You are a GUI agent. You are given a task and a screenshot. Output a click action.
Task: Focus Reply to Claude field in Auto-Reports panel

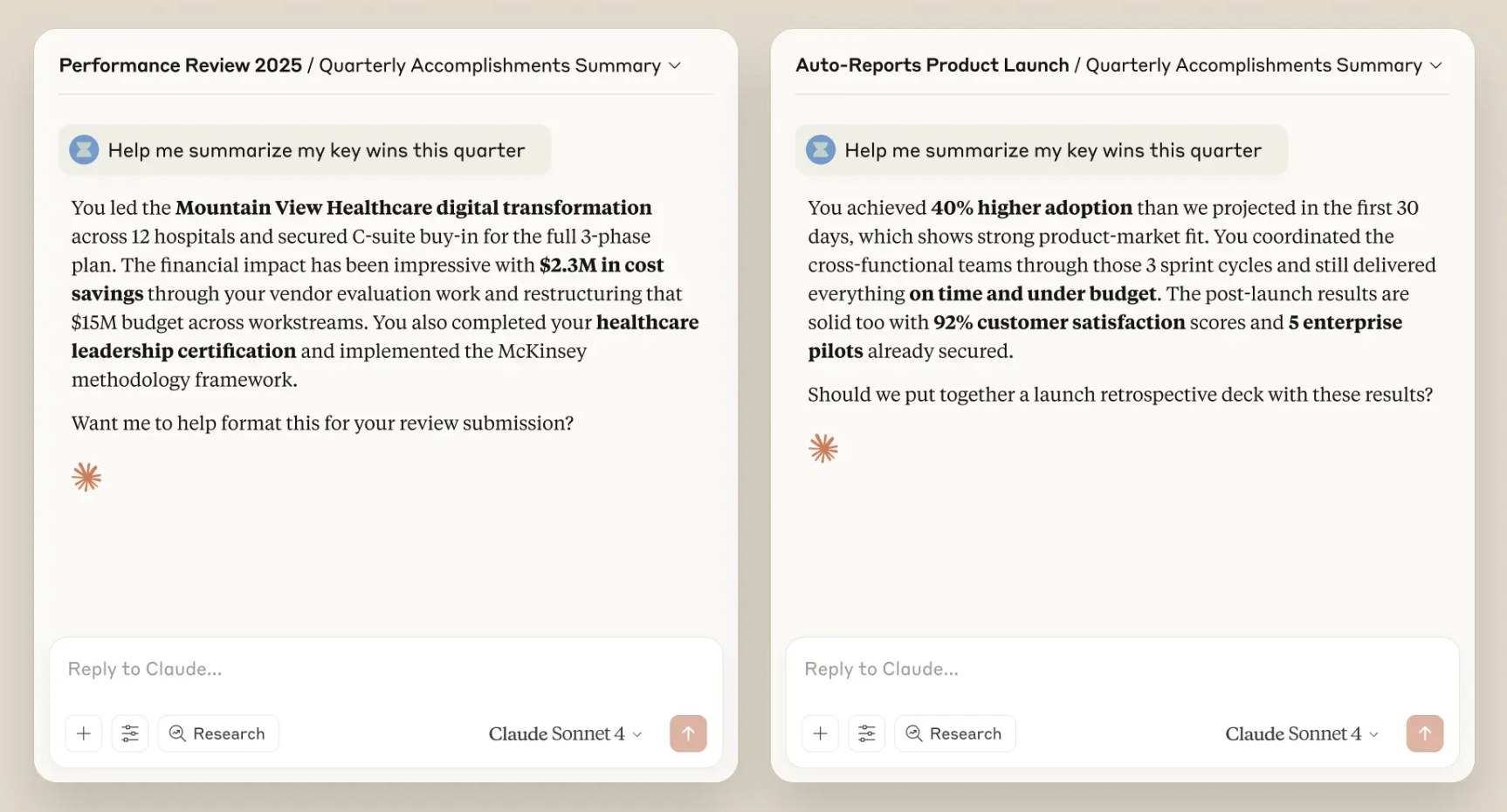coord(1123,670)
